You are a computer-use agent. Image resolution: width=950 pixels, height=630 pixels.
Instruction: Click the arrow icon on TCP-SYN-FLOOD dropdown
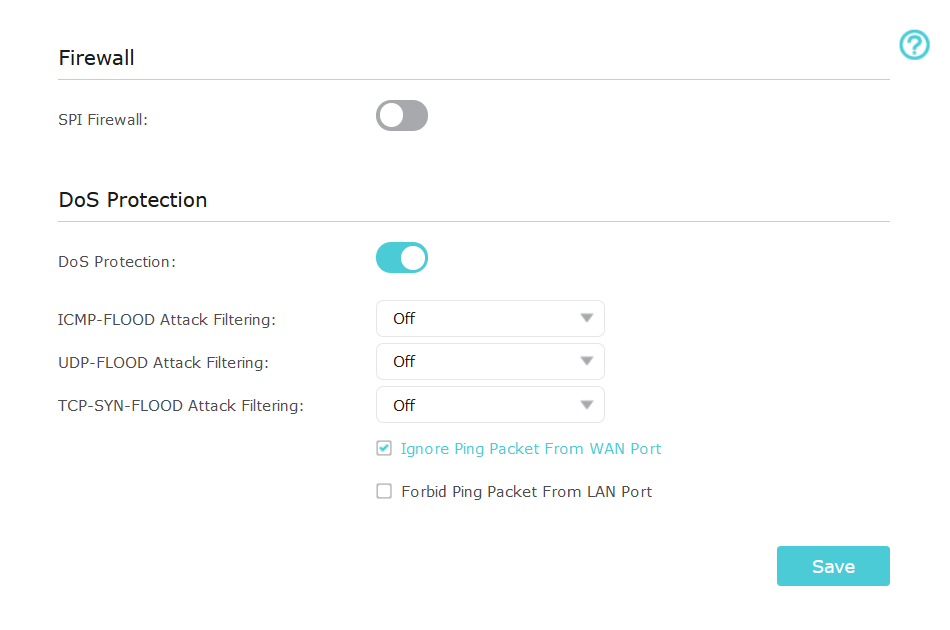click(586, 405)
